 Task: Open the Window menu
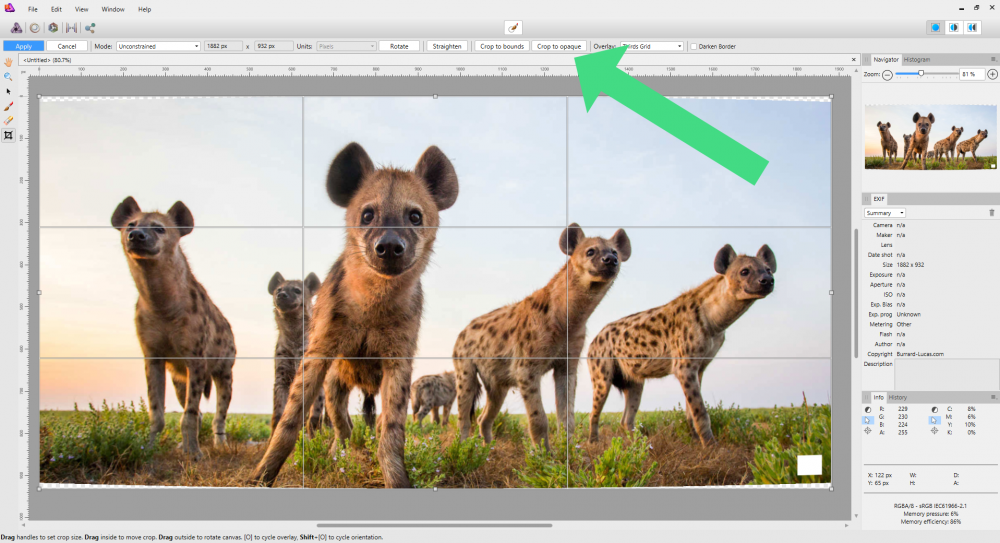[x=113, y=9]
